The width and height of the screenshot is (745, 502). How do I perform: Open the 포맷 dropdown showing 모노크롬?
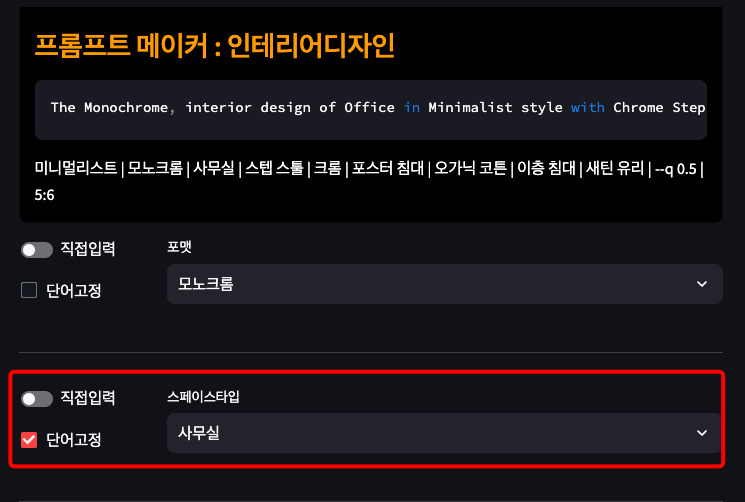(x=444, y=284)
